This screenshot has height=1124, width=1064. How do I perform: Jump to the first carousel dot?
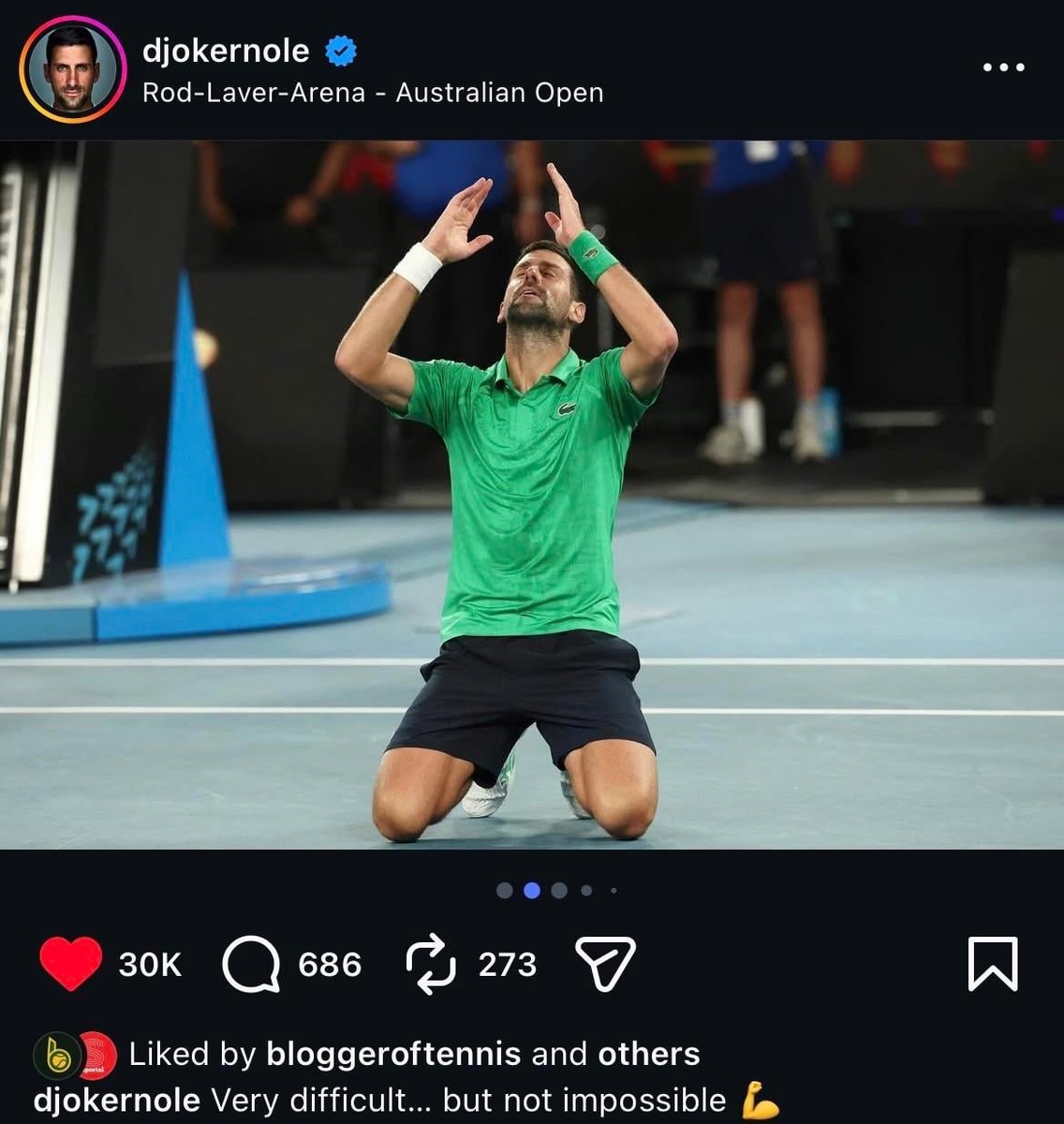(505, 890)
